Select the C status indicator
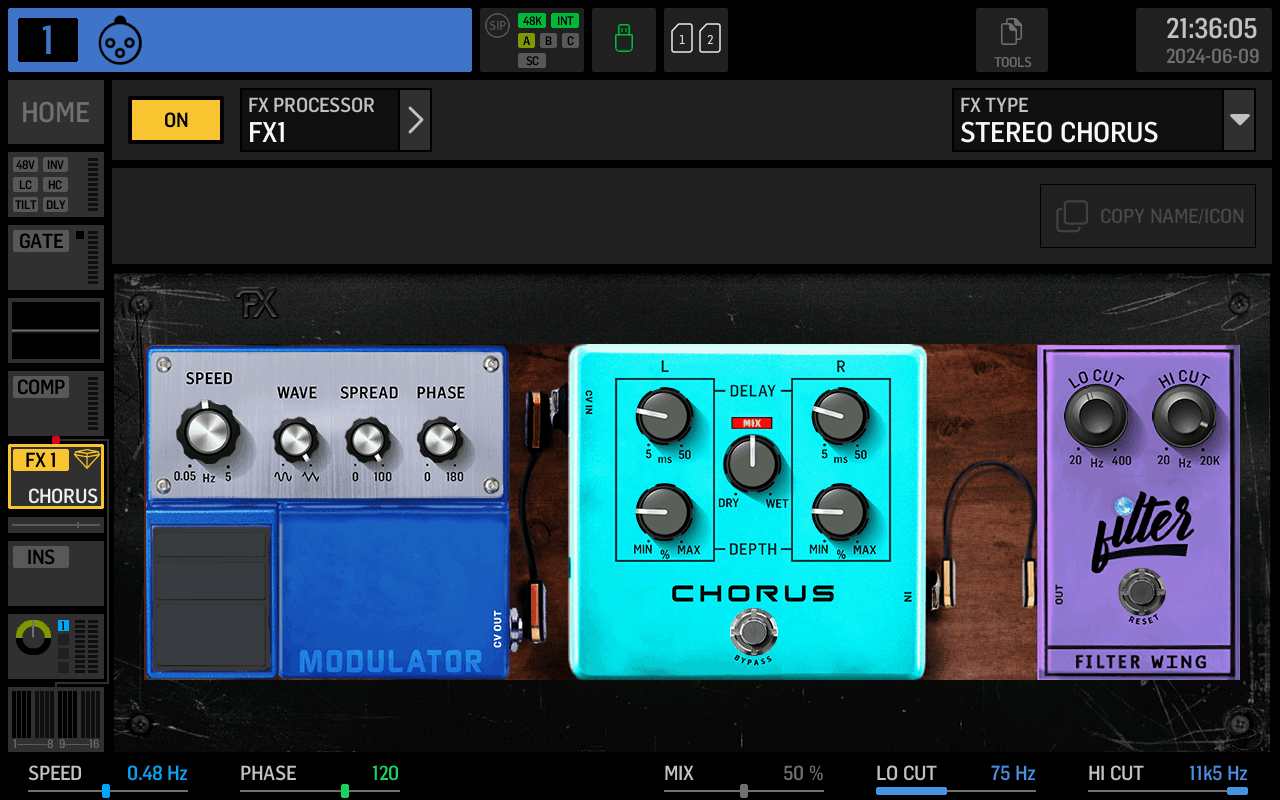The width and height of the screenshot is (1280, 800). pos(570,41)
